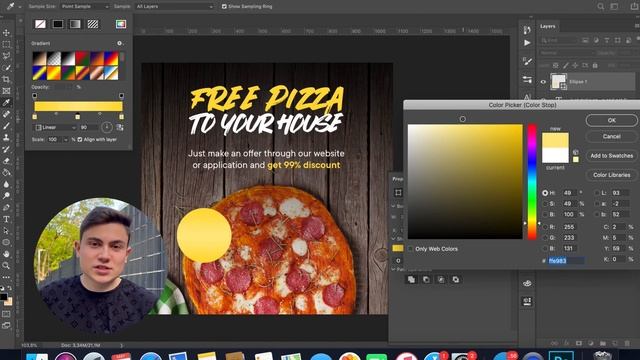Select the L lightness radio button

[597, 193]
